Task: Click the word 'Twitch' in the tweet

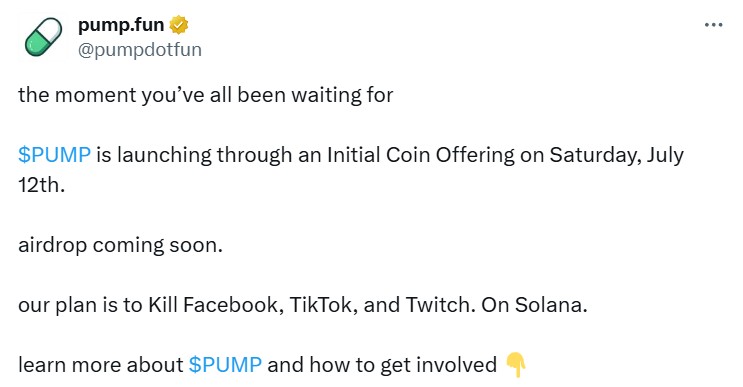Action: tap(441, 305)
